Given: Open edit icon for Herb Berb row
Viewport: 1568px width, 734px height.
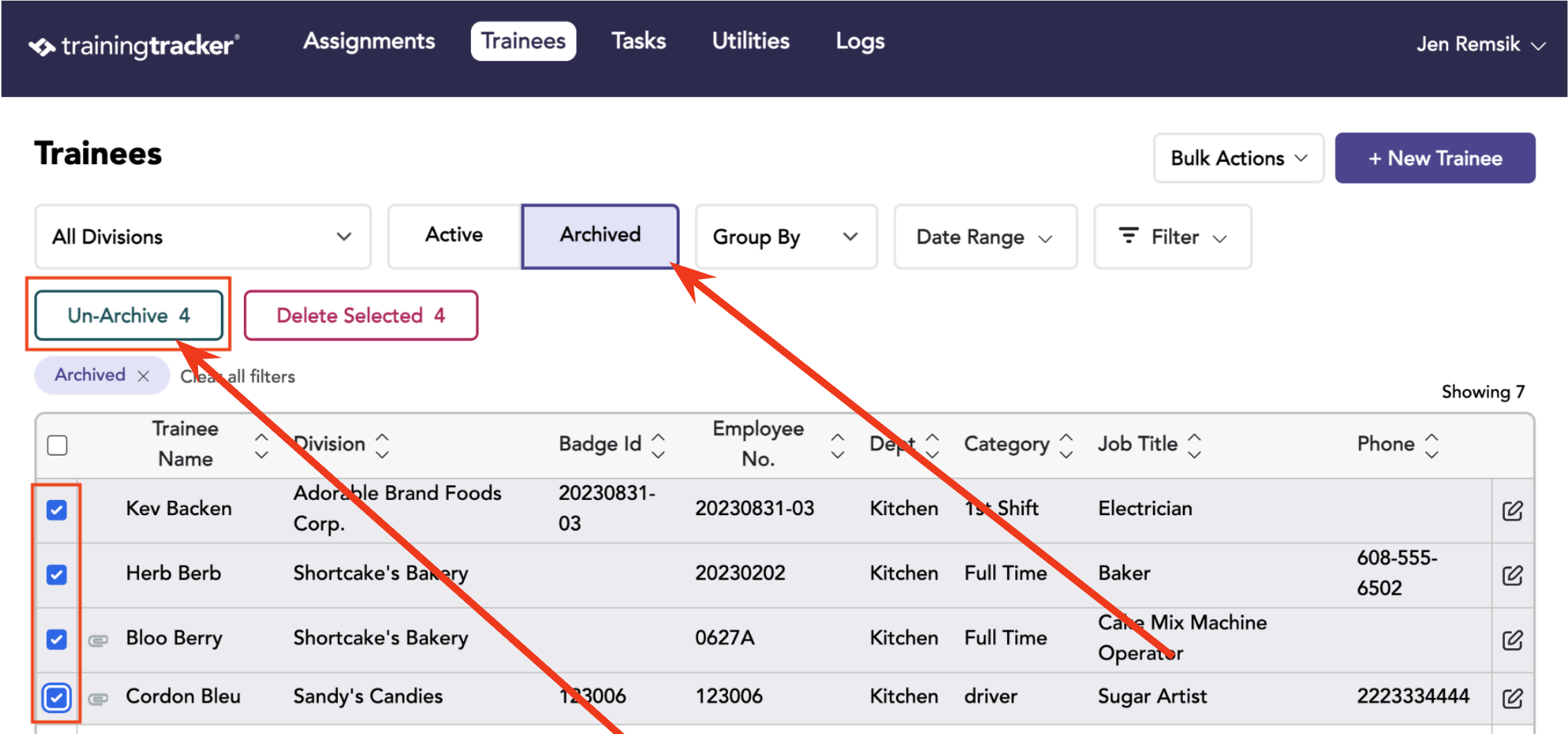Looking at the screenshot, I should 1512,575.
